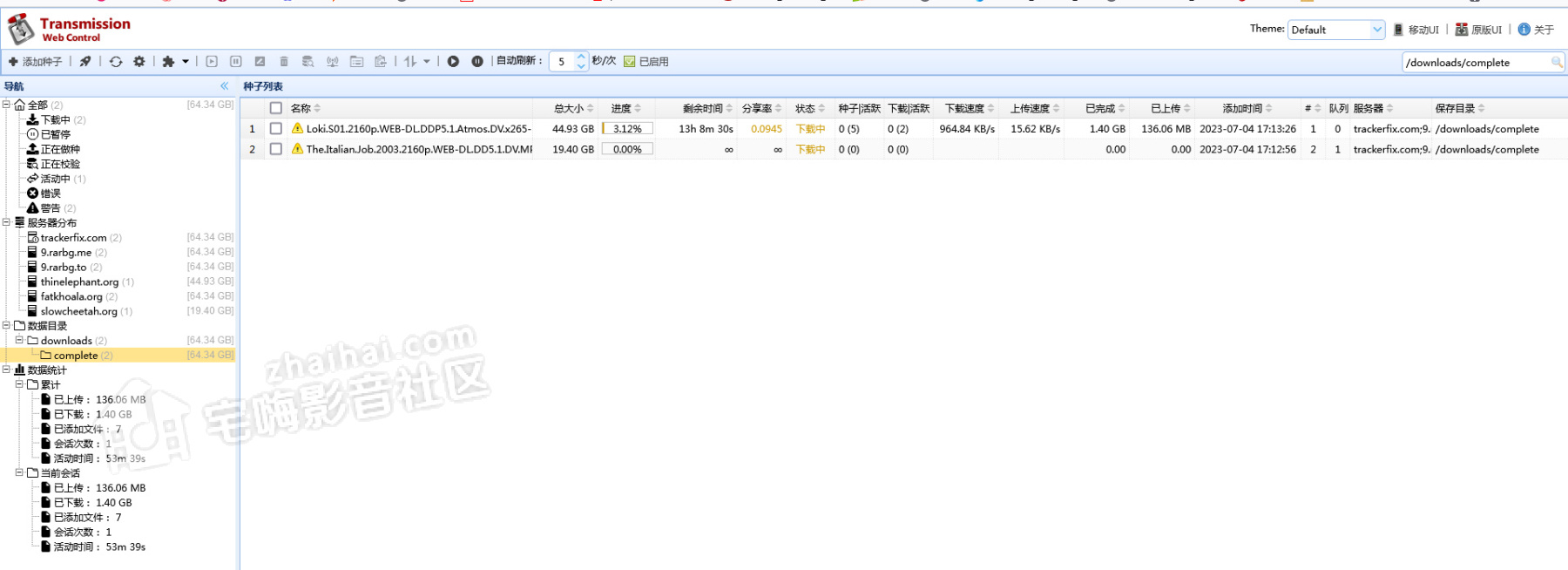The height and width of the screenshot is (570, 1568).
Task: Click the change data path search icon
Action: 308,62
